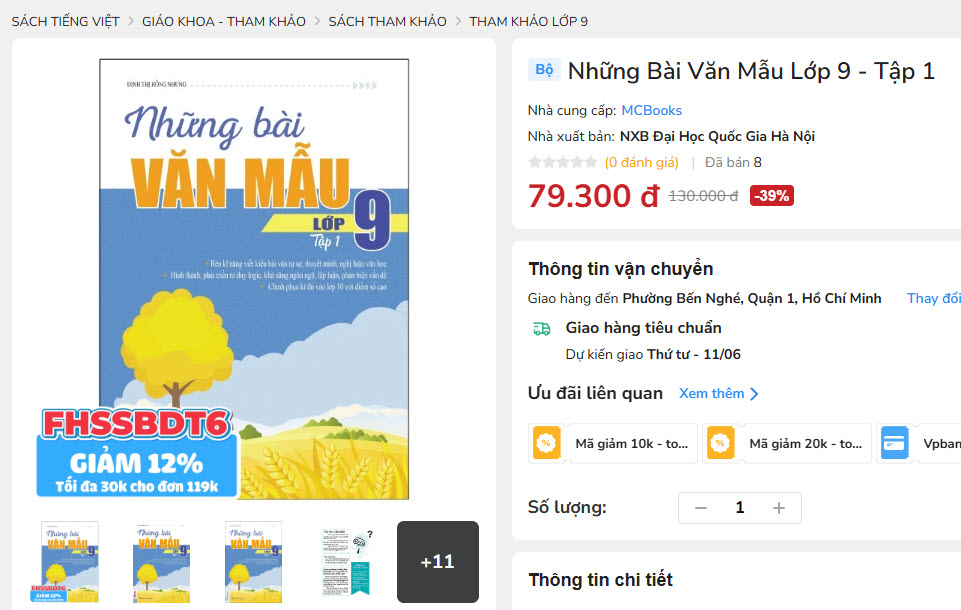Decrease quantity with the minus icon
The image size is (961, 610).
(701, 508)
